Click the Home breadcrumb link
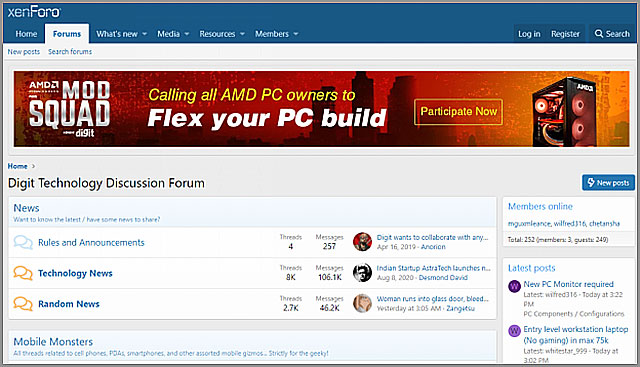 coord(18,166)
